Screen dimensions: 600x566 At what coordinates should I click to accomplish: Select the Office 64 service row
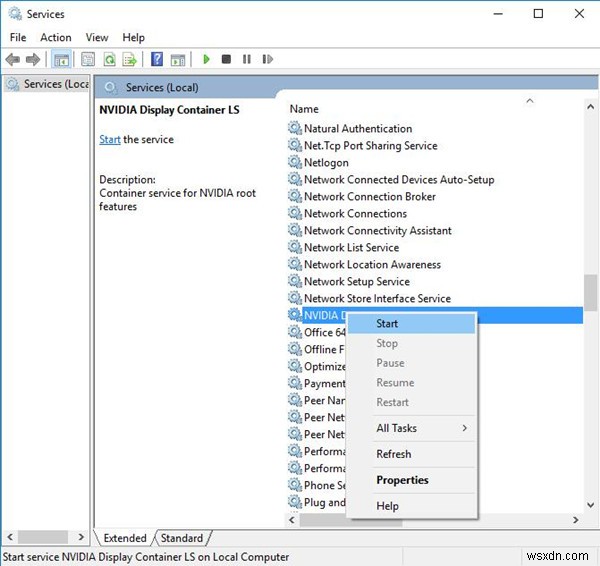tap(317, 332)
